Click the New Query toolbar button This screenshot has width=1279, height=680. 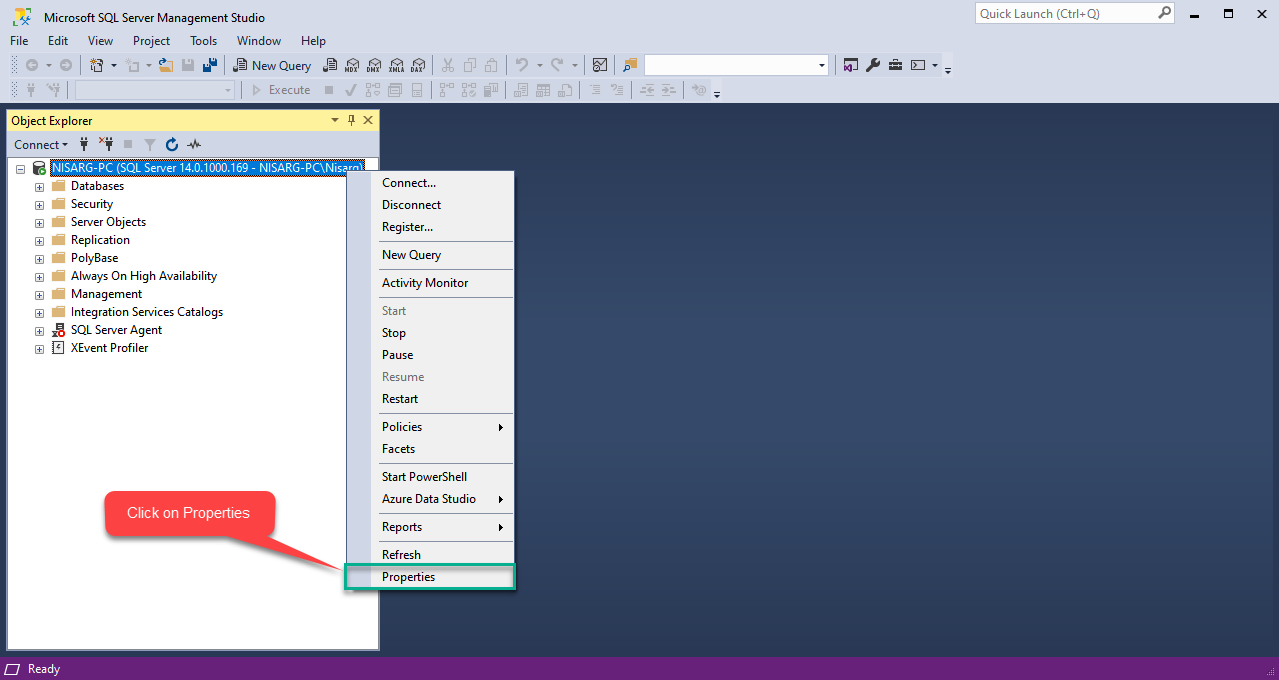click(272, 65)
